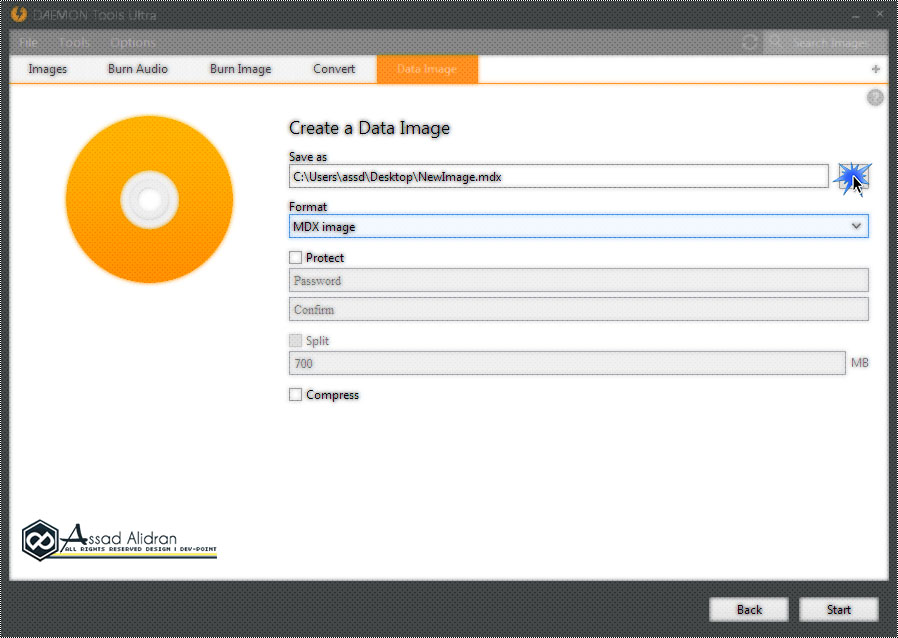Click the Start button

point(838,610)
